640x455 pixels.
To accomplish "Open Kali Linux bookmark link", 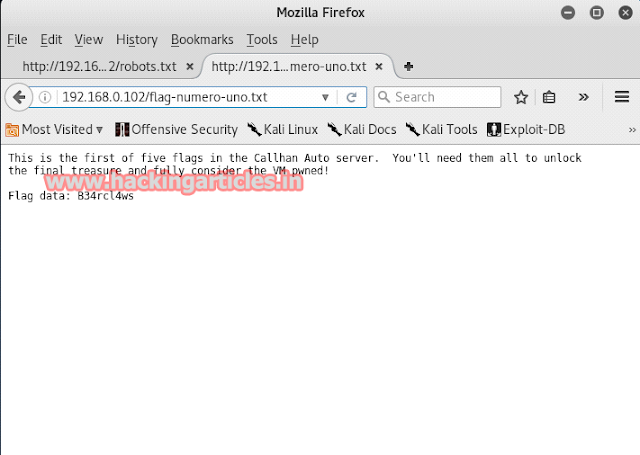I will pos(291,130).
